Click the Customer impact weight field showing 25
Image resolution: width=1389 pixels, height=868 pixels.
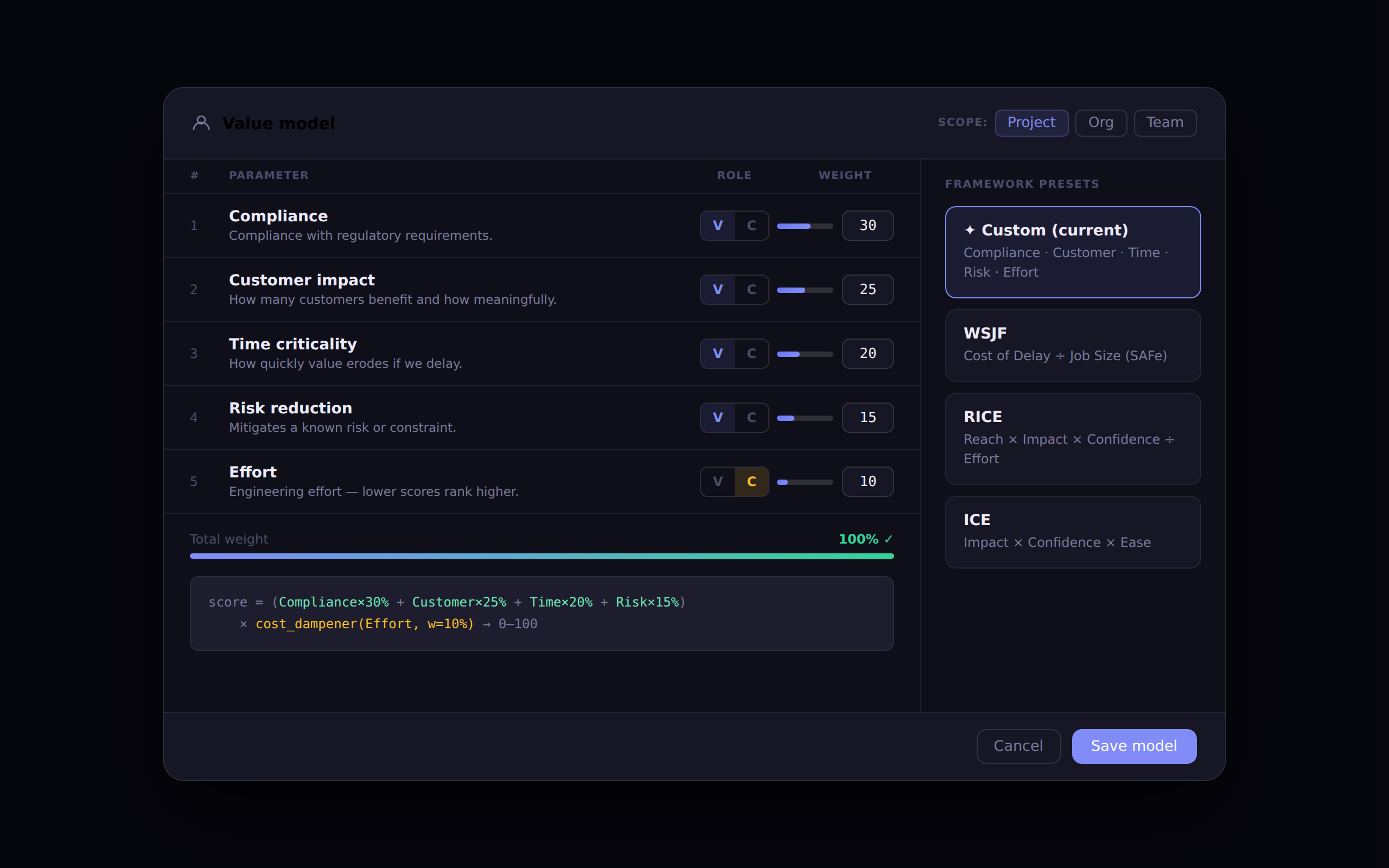click(868, 289)
